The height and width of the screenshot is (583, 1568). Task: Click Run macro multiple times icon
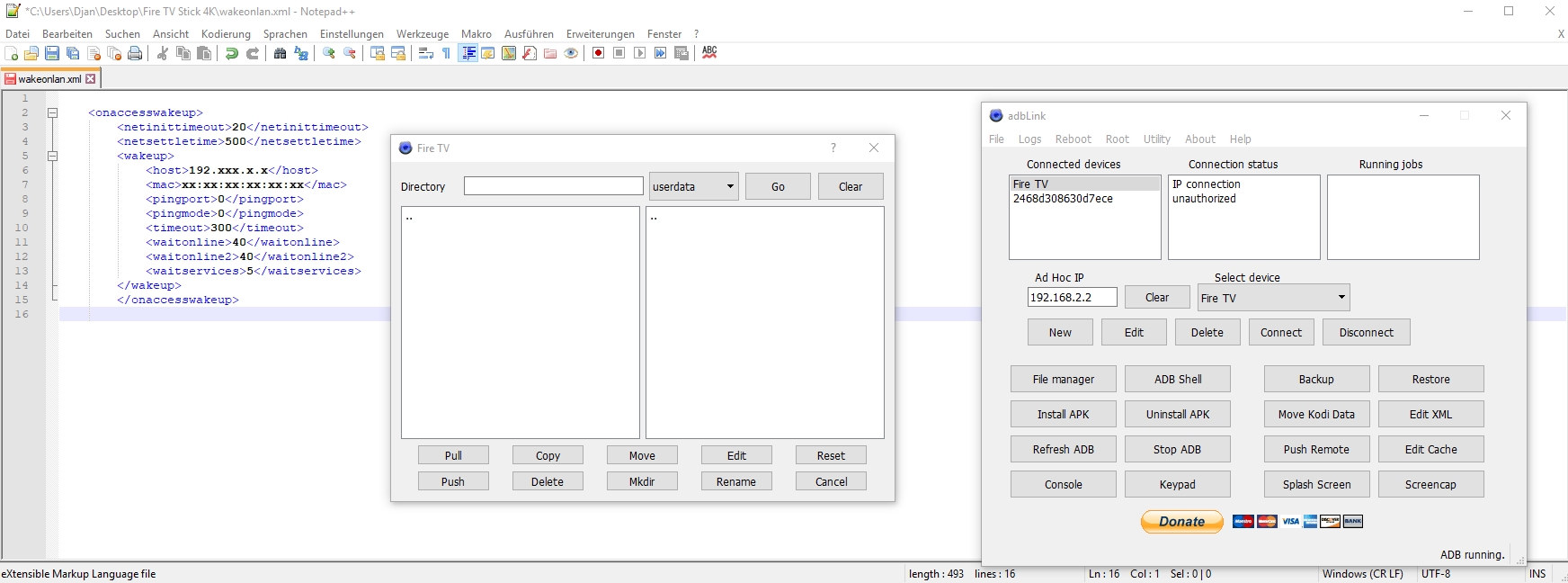[660, 53]
